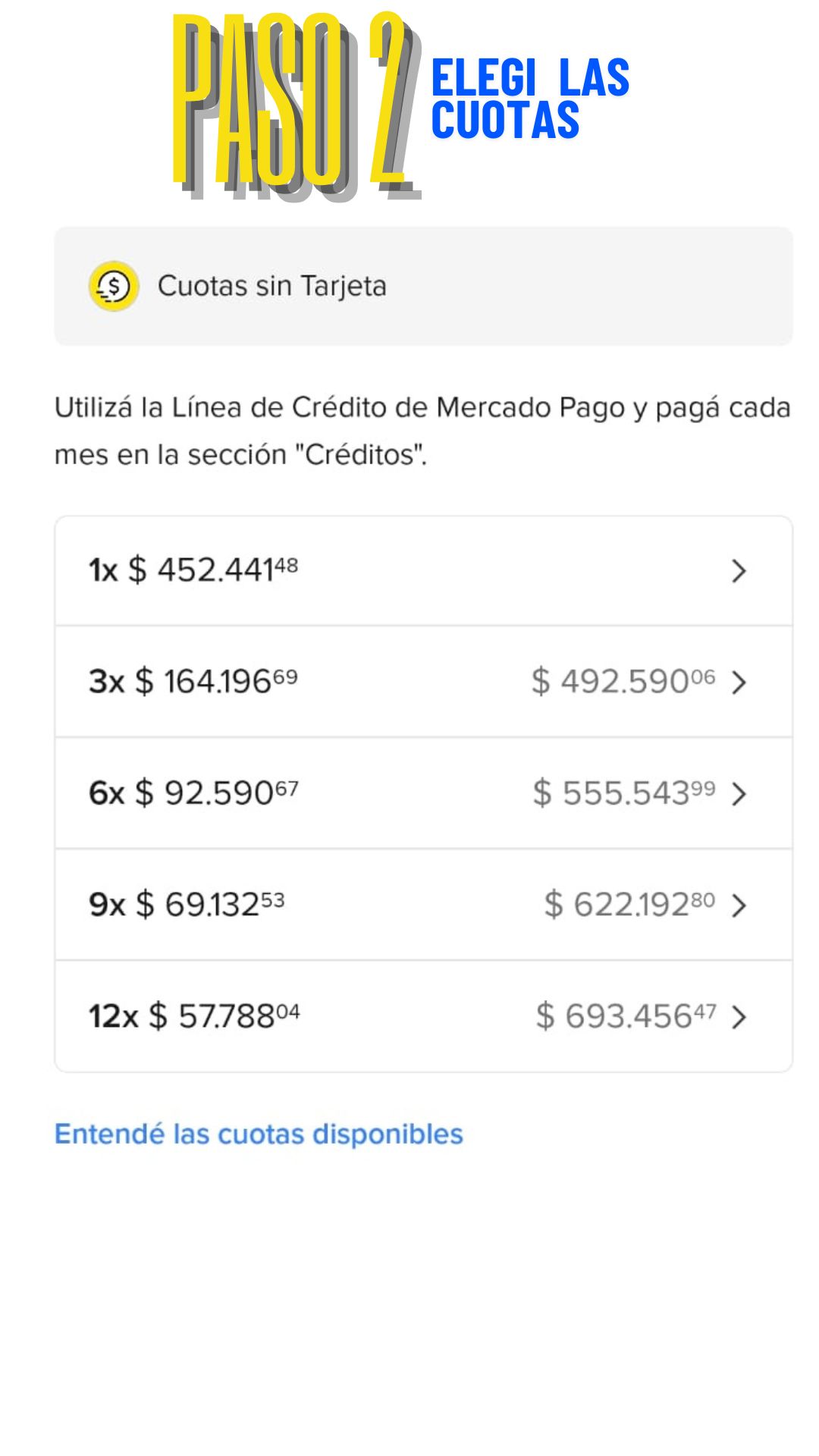Click the chevron beside $622.192 total
This screenshot has width=819, height=1456.
(x=739, y=905)
